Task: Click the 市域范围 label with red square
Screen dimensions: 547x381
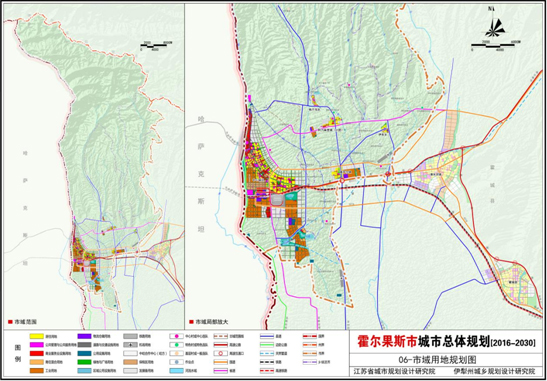Action: (x=22, y=321)
